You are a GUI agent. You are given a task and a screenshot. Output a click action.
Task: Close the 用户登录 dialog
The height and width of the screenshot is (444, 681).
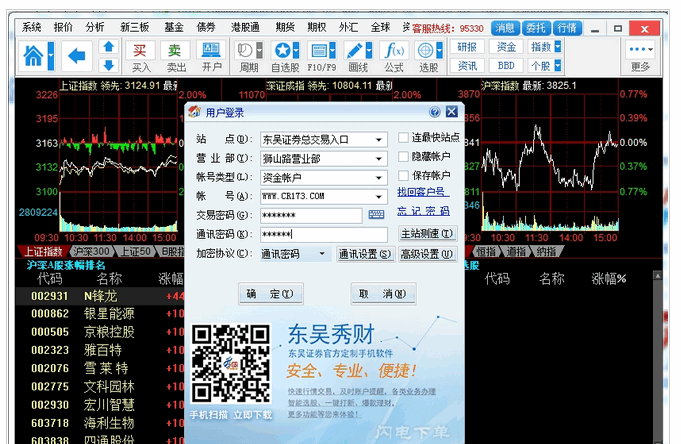[452, 112]
